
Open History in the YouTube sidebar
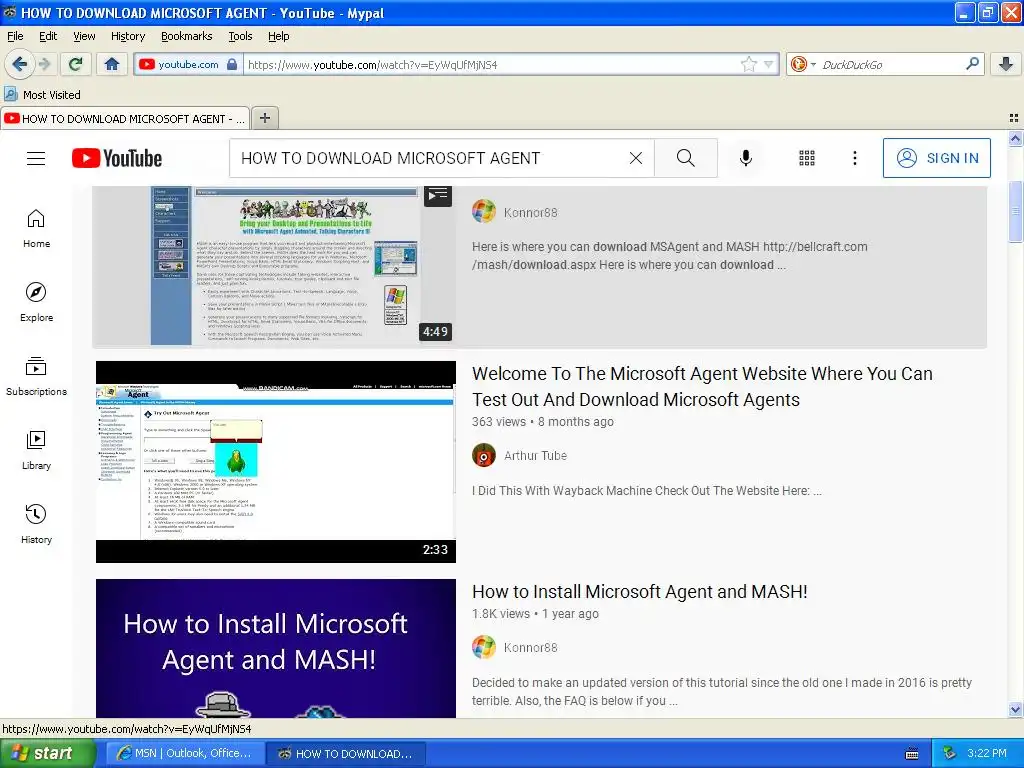[37, 524]
